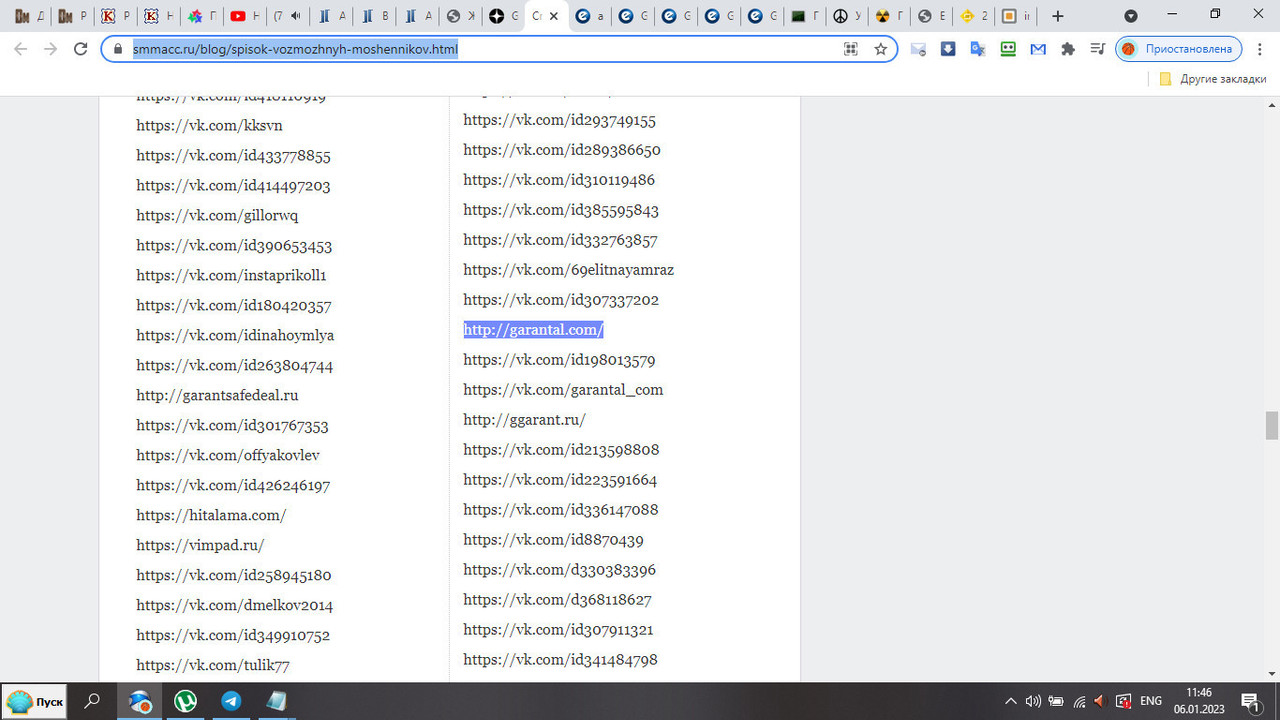Open the https://vimpad.ru/ link
This screenshot has width=1280, height=720.
tap(200, 546)
